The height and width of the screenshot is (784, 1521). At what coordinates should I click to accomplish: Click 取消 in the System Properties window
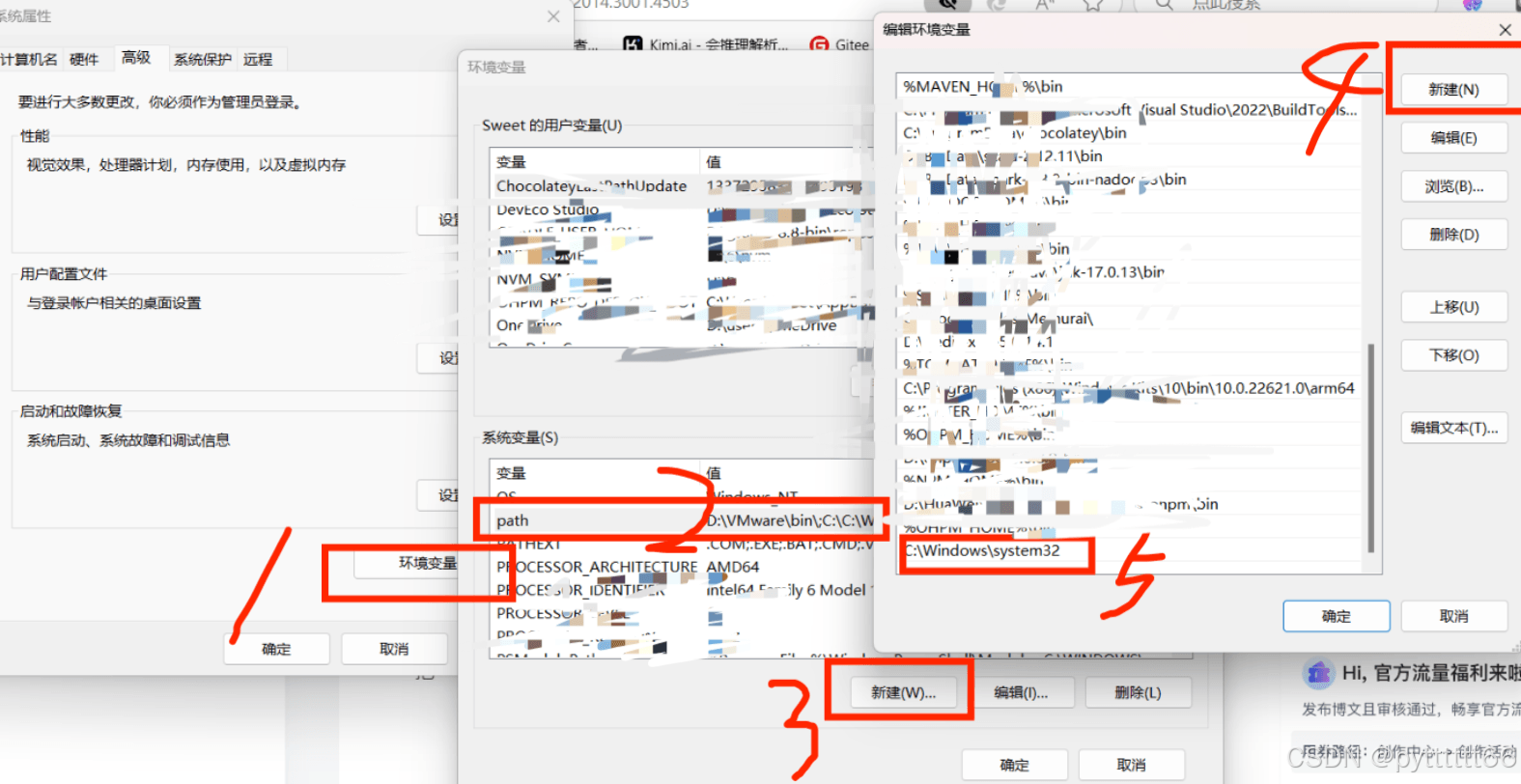[394, 649]
